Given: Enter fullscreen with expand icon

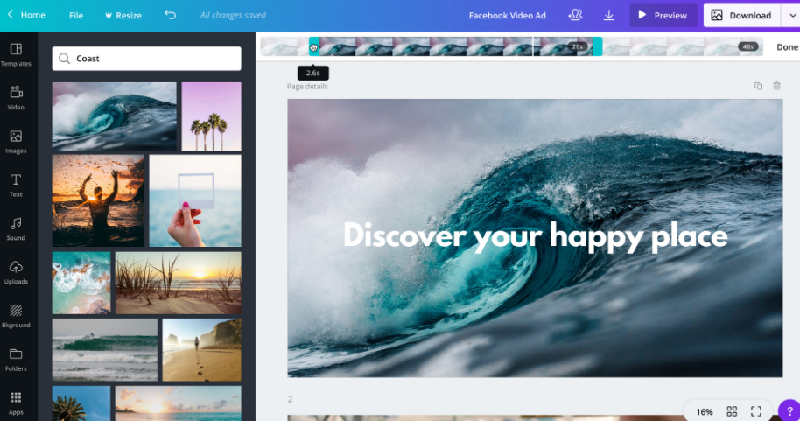Looking at the screenshot, I should pos(756,411).
